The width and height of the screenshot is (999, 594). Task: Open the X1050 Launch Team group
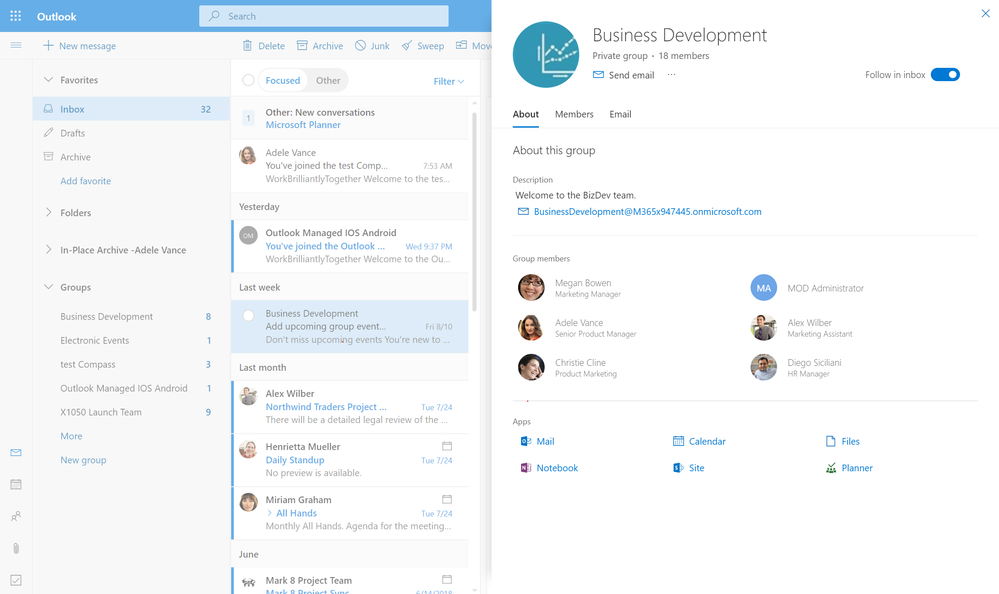131,412
